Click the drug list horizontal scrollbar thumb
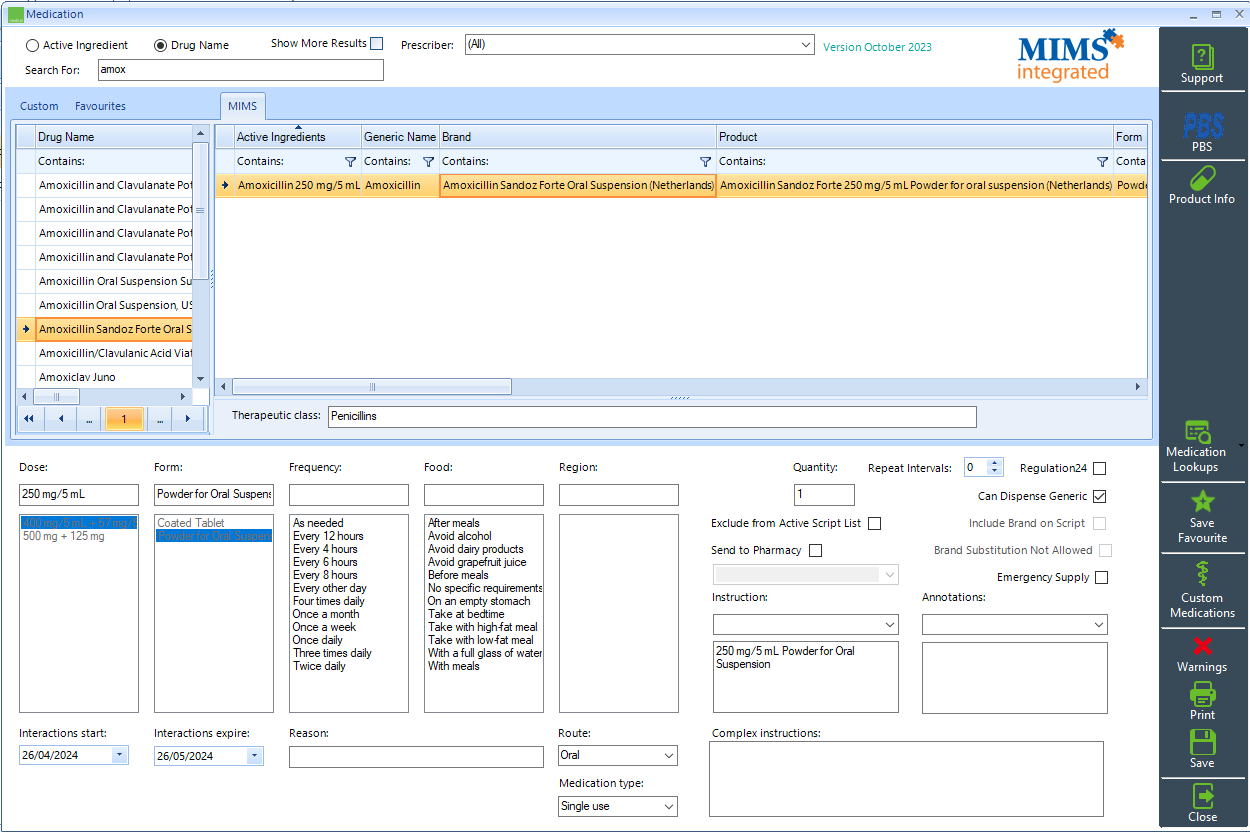The image size is (1250, 832). (x=56, y=396)
